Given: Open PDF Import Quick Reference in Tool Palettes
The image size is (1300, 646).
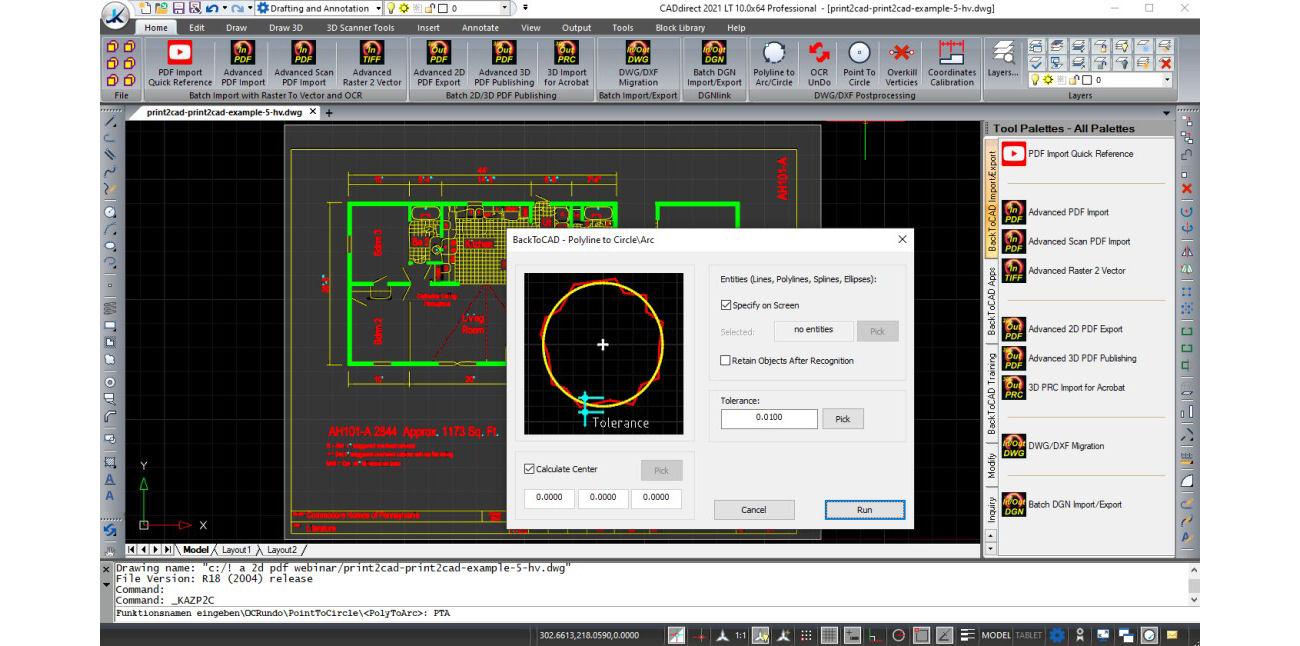Looking at the screenshot, I should point(1068,154).
